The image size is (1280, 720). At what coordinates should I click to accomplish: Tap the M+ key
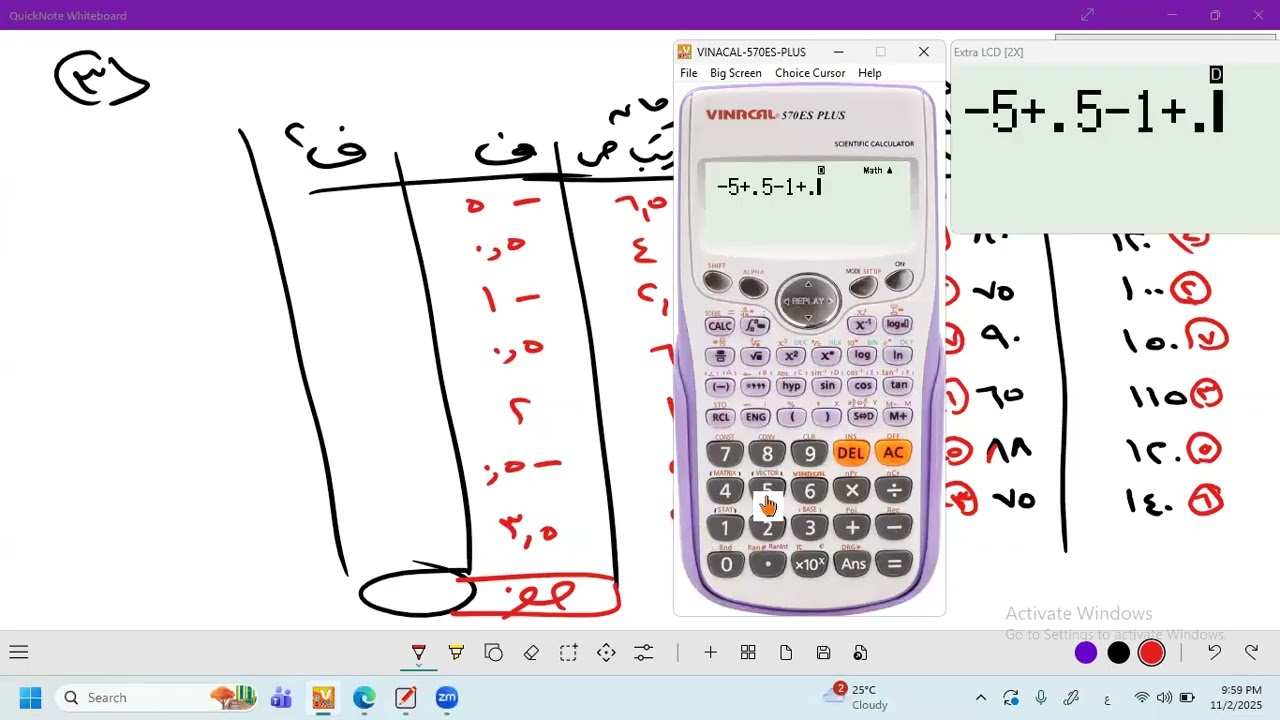pyautogui.click(x=898, y=416)
